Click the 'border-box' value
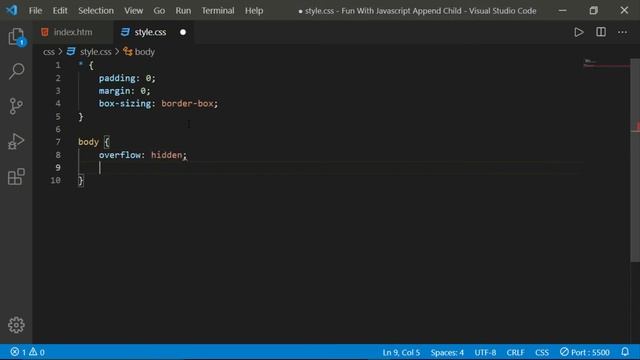 tap(187, 103)
